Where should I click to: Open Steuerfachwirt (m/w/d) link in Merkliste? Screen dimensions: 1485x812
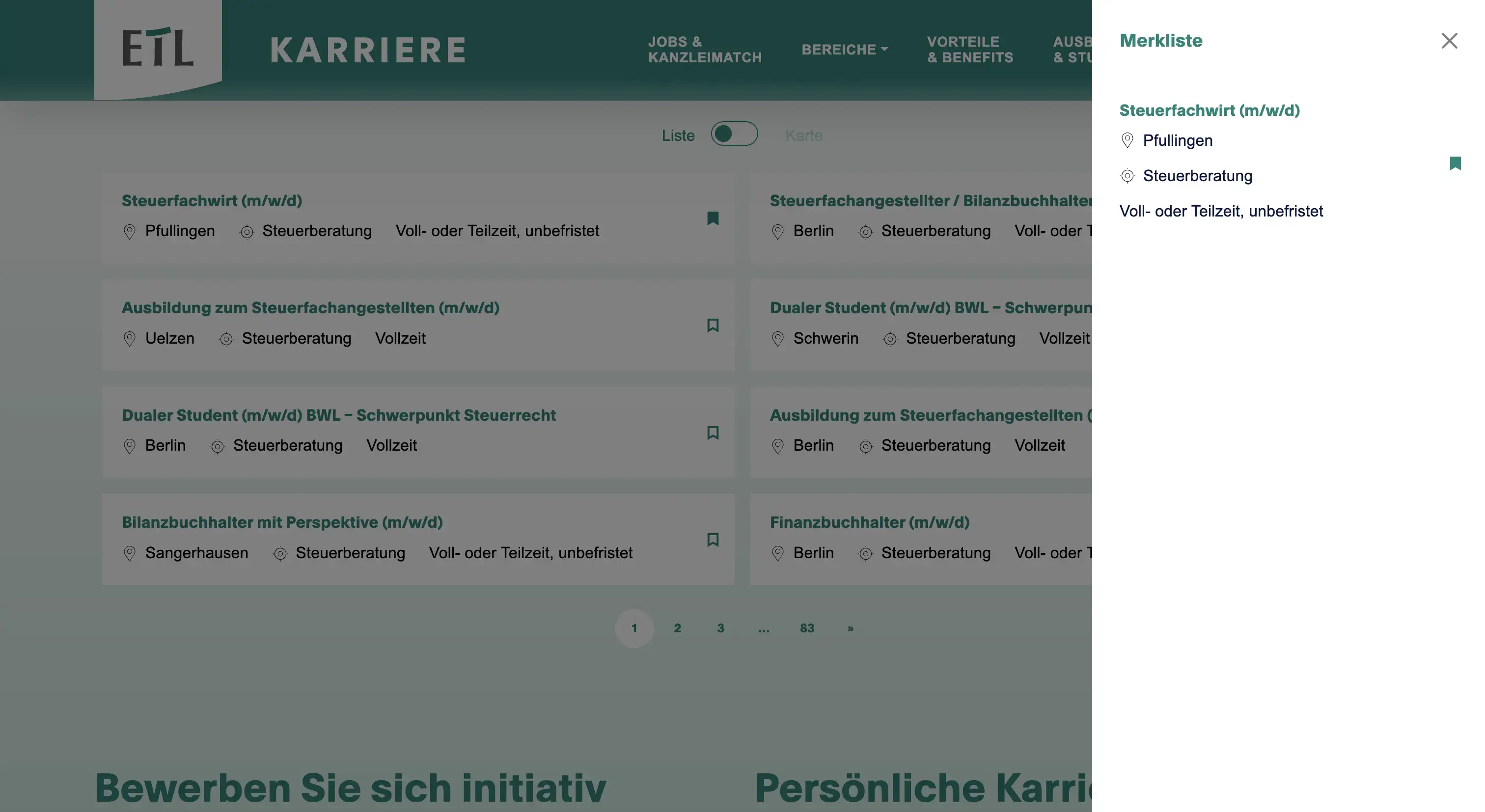1209,110
